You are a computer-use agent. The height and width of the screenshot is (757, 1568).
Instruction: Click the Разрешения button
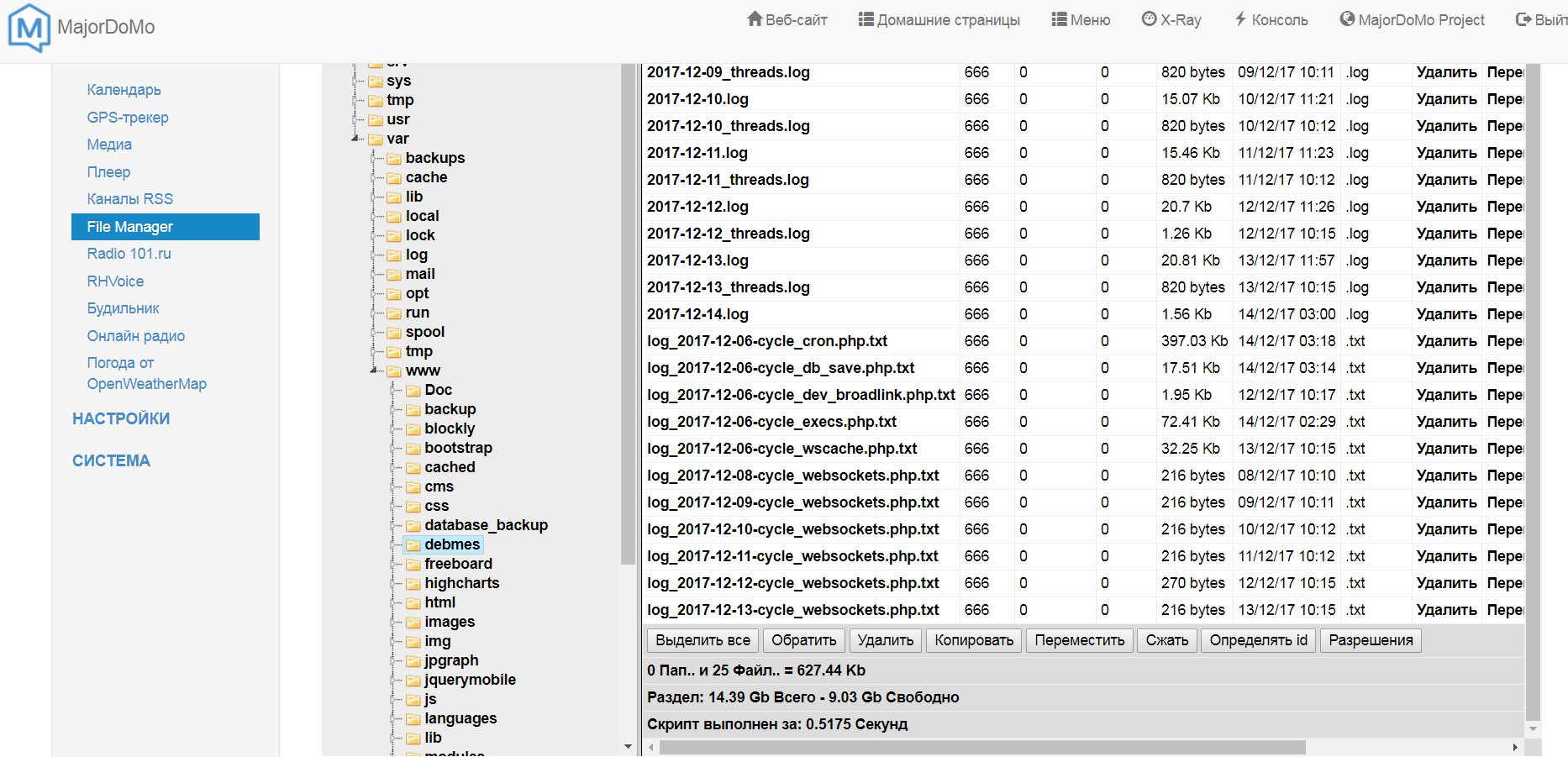pos(1371,640)
